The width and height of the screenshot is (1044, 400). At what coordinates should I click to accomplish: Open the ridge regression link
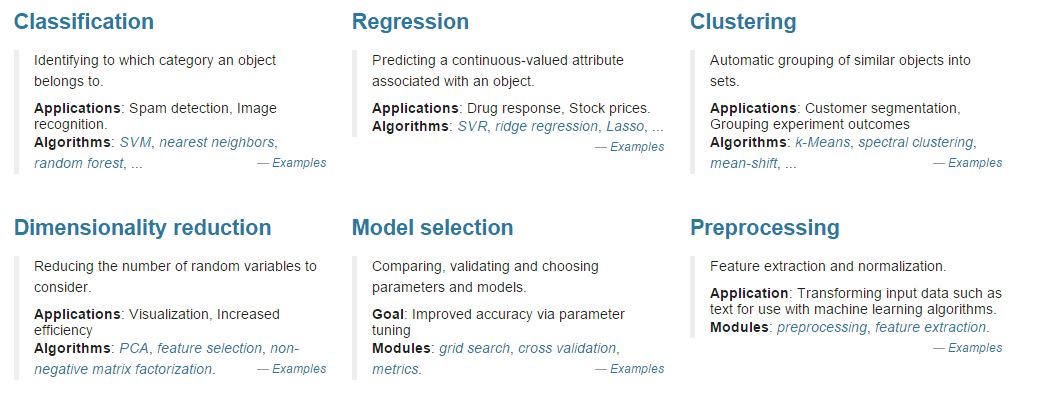546,126
